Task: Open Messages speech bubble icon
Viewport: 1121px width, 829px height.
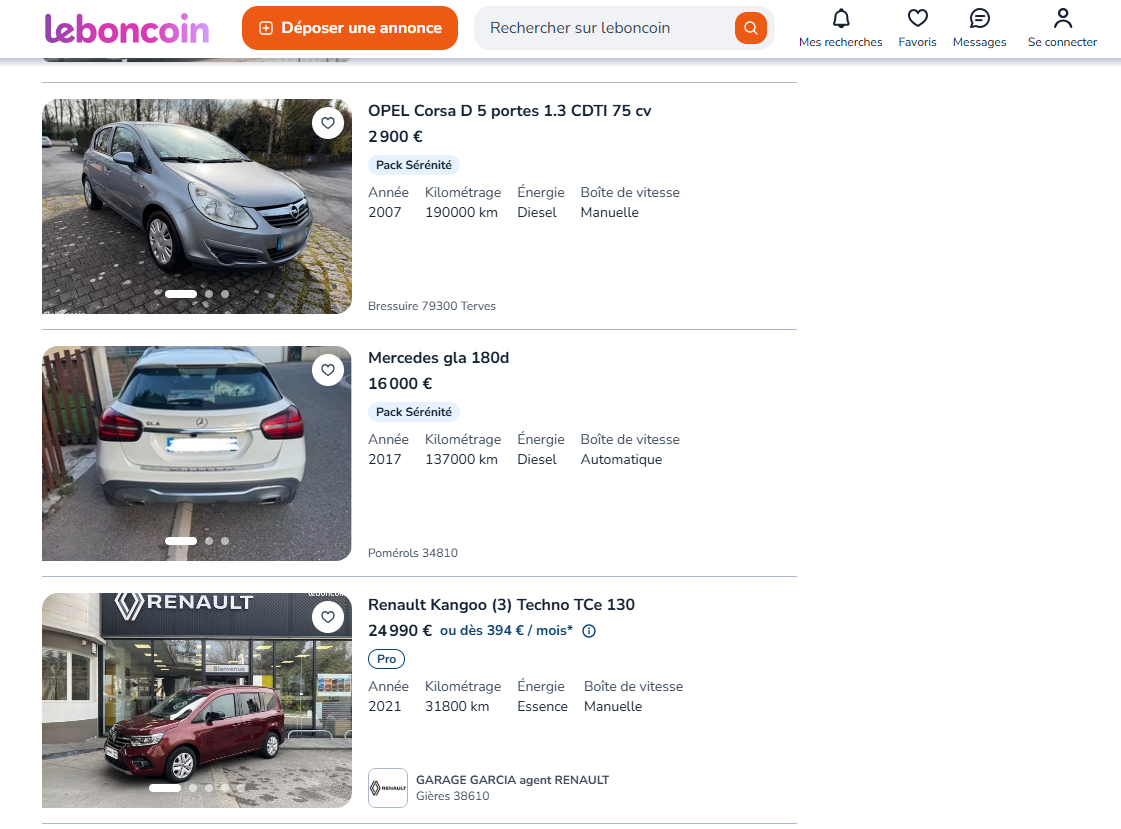Action: tap(979, 19)
